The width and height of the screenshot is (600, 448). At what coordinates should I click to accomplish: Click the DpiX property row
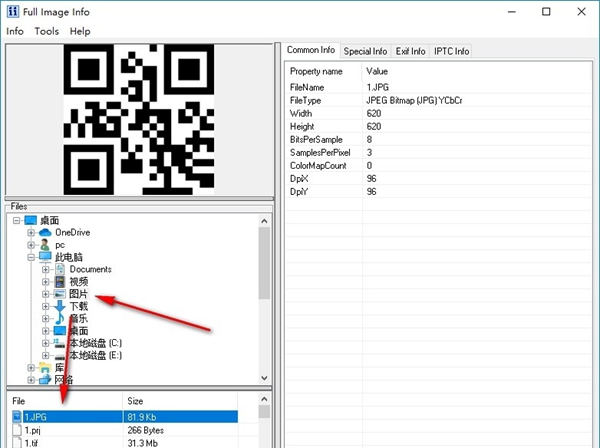coord(438,179)
